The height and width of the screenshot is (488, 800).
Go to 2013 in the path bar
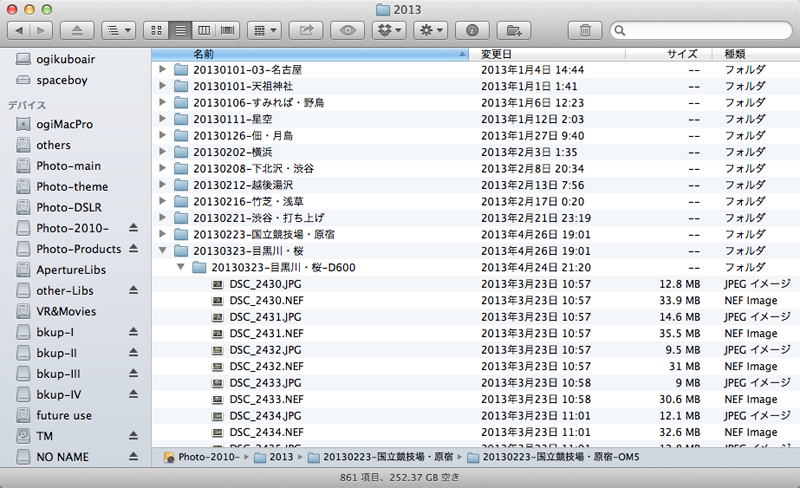(279, 457)
